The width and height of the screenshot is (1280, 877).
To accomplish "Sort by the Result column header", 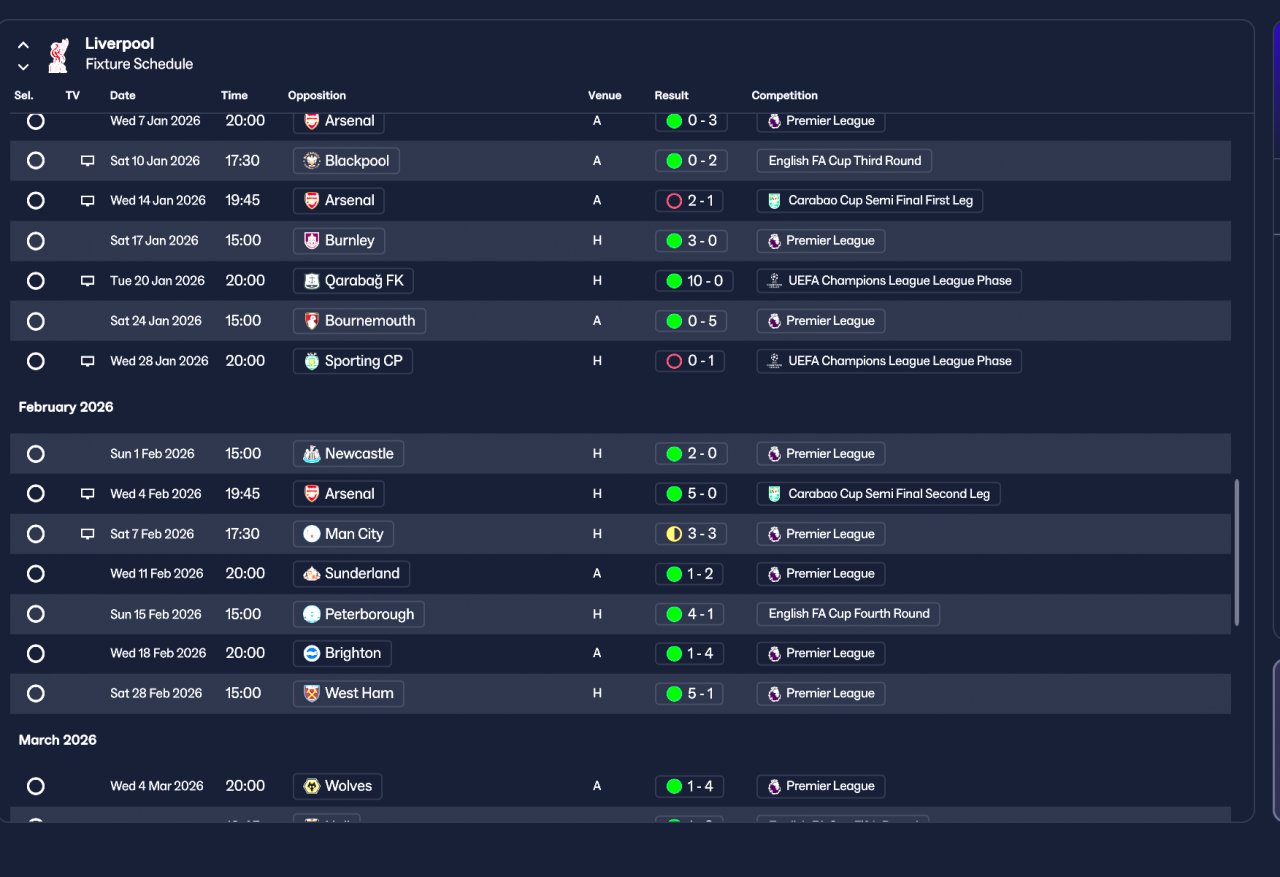I will coord(672,96).
